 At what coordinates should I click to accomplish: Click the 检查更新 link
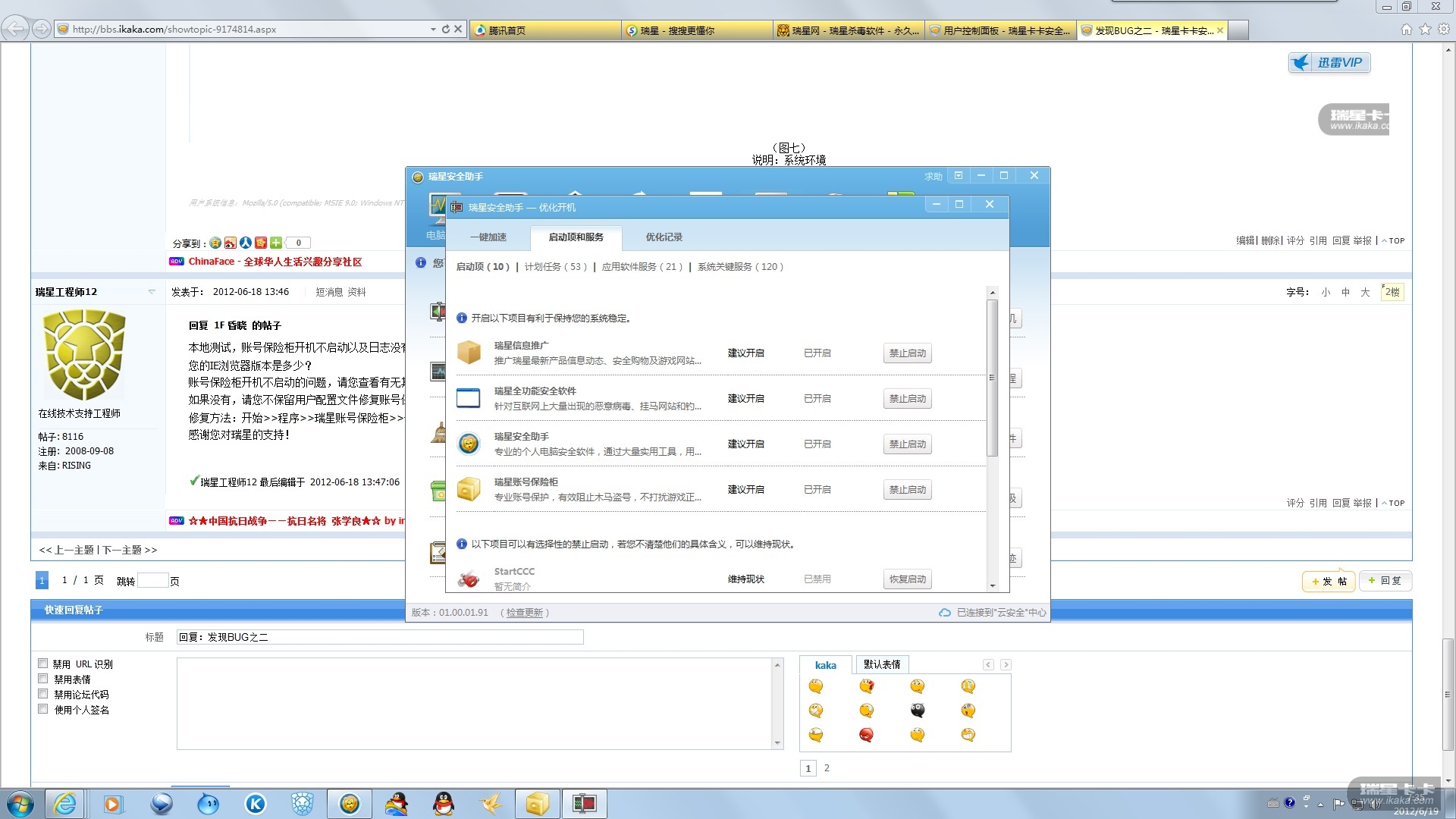tap(524, 613)
